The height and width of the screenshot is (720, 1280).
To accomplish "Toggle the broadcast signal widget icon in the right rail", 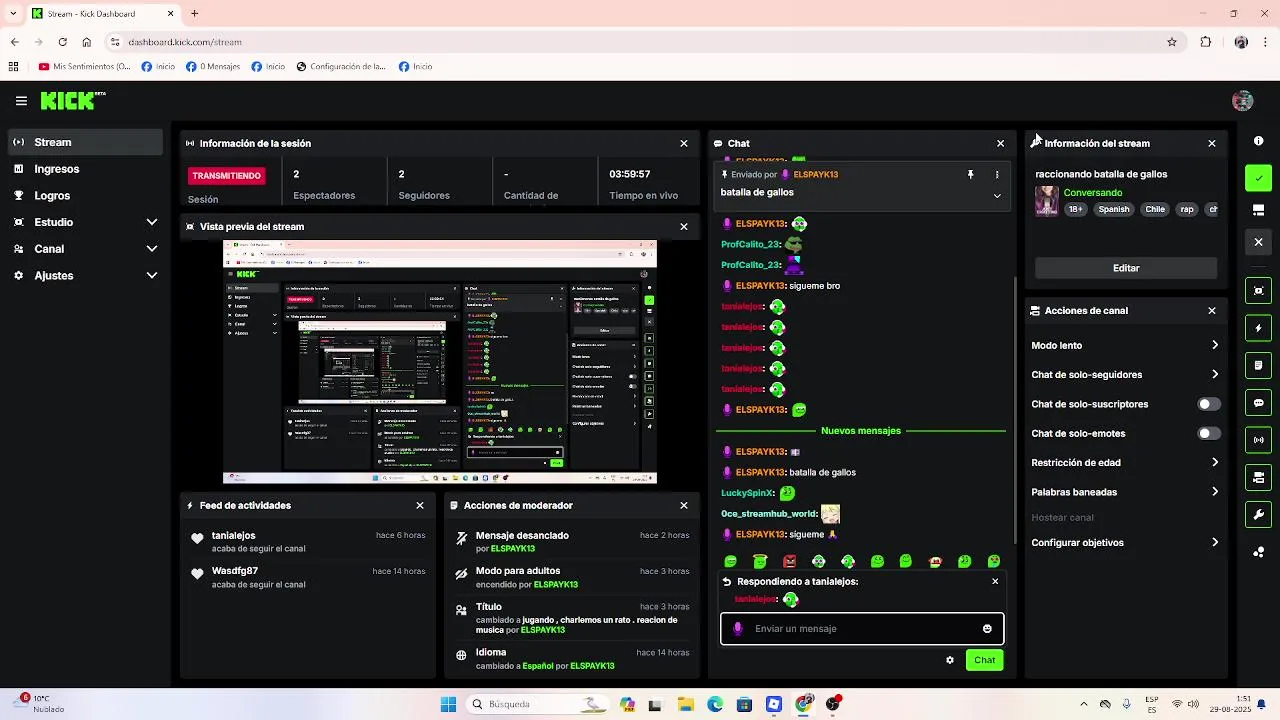I will click(1258, 440).
